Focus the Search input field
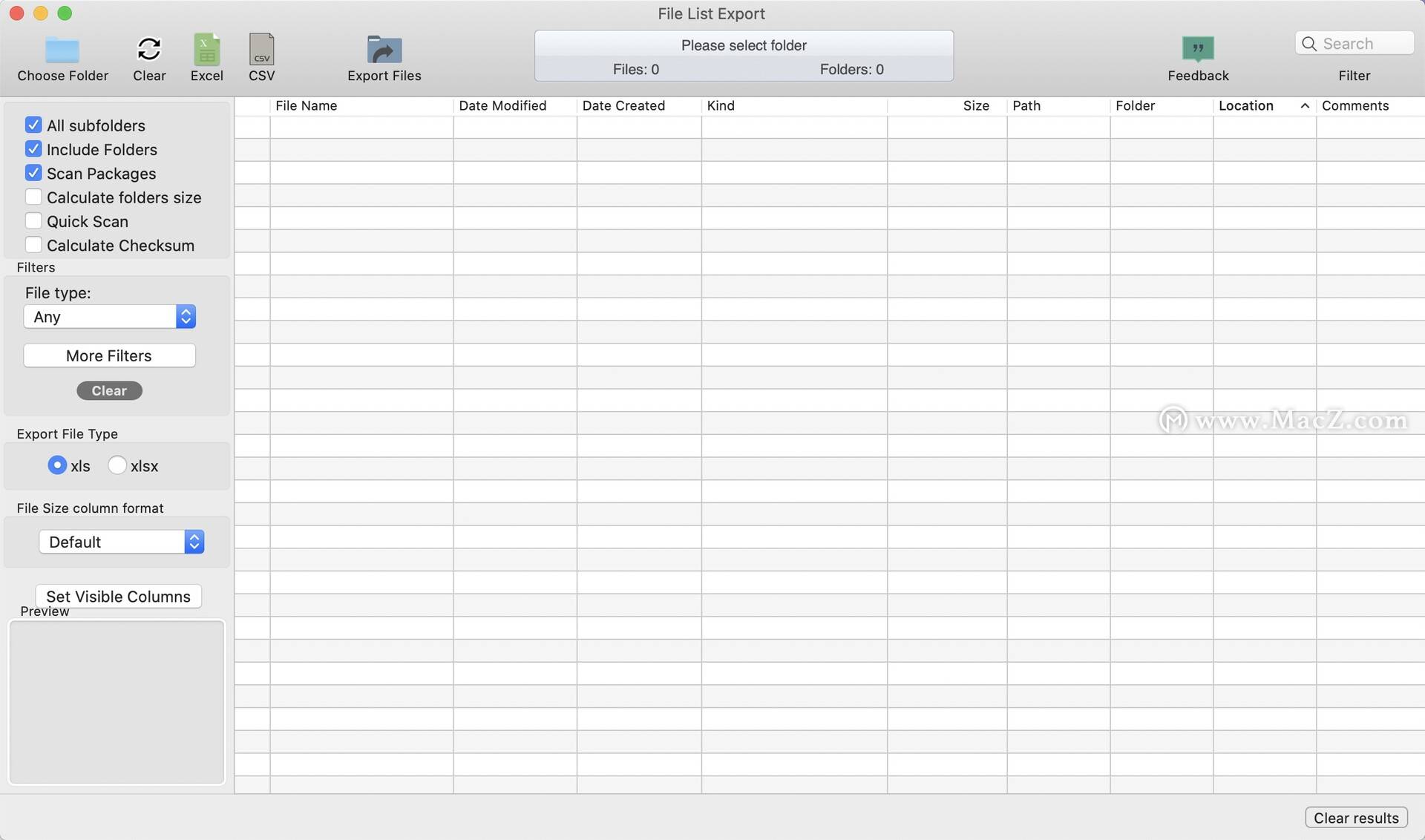This screenshot has height=840, width=1425. tap(1354, 43)
